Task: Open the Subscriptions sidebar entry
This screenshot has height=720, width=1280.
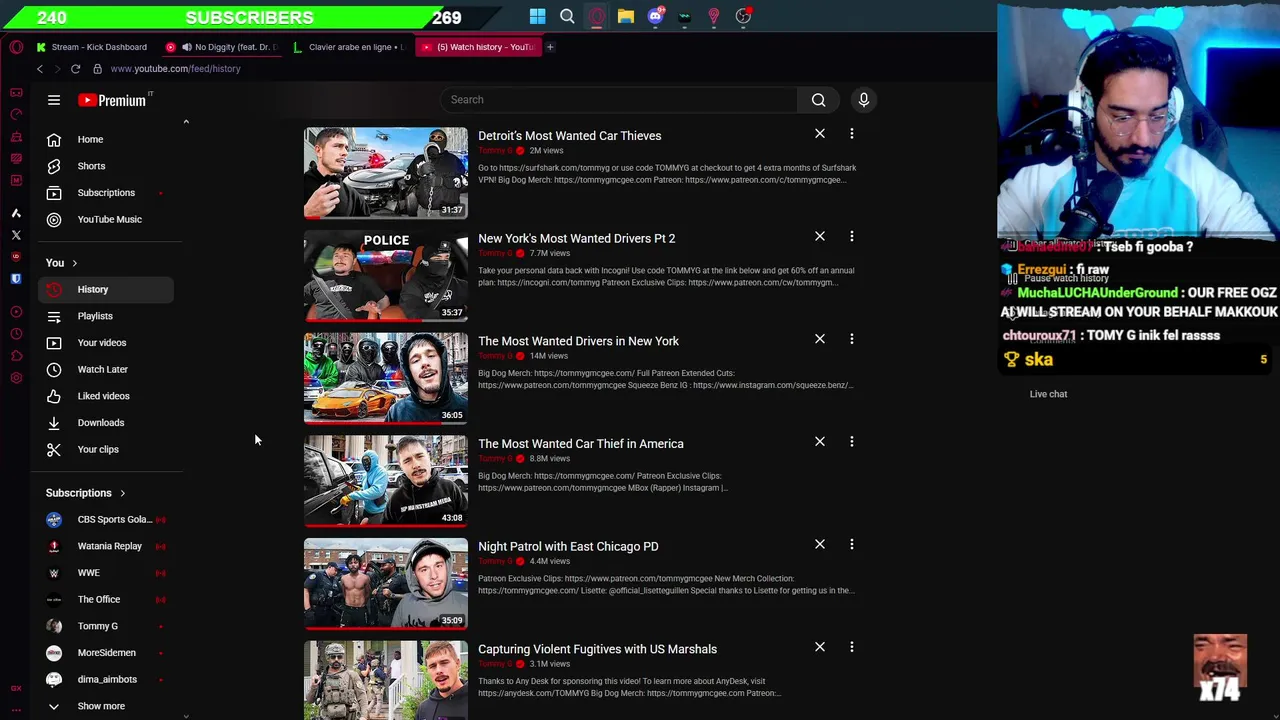Action: (106, 193)
